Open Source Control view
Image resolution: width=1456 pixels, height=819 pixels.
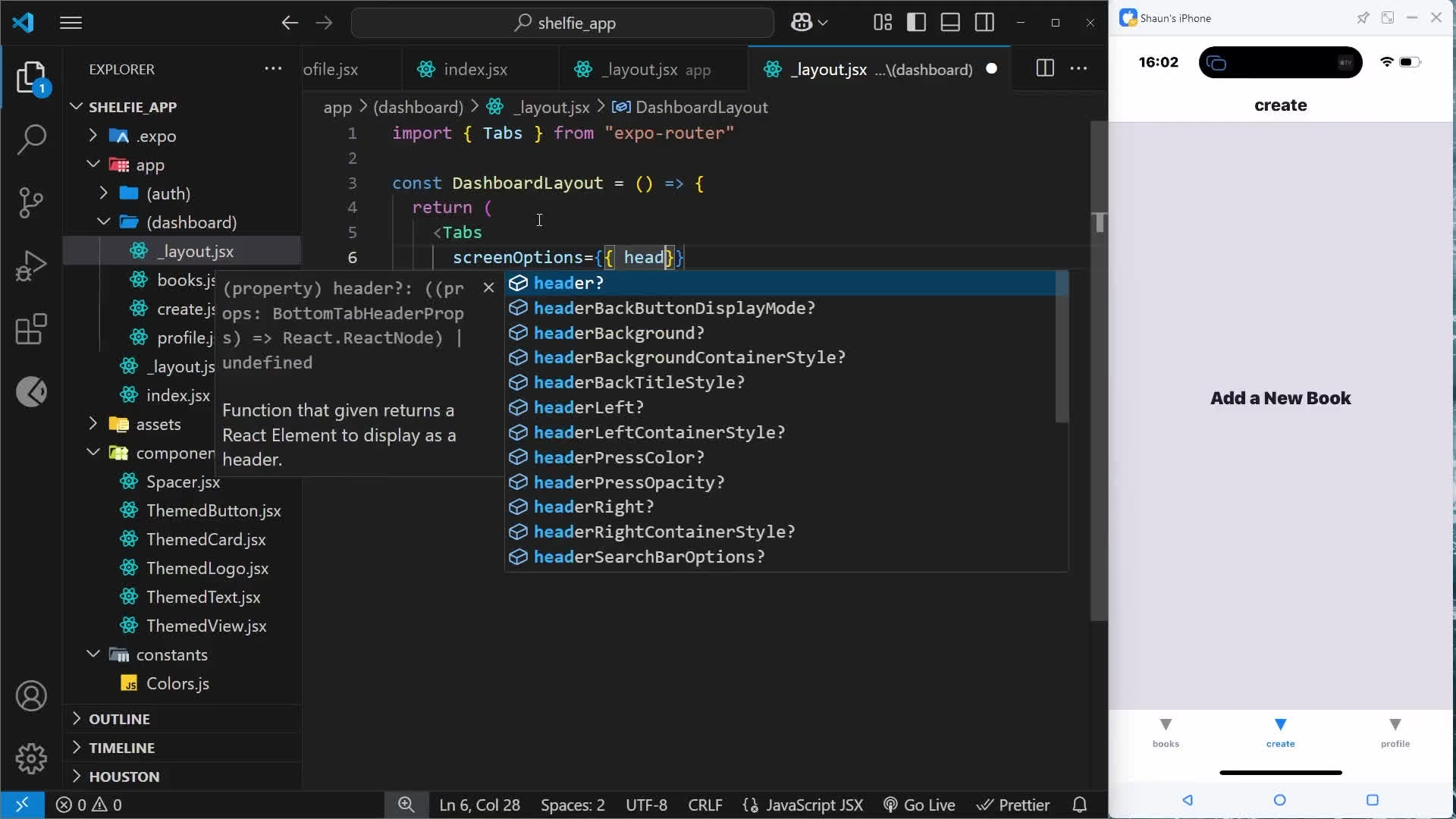[x=31, y=202]
